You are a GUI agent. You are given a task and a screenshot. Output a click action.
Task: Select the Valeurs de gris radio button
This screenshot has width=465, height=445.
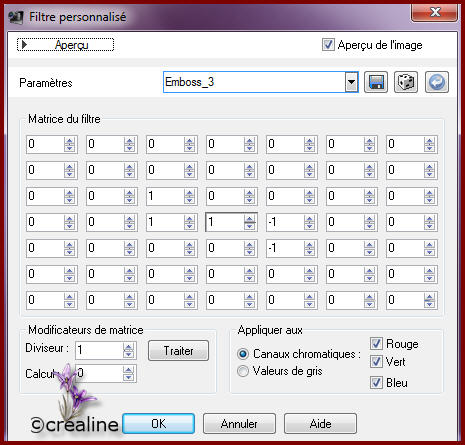coord(243,371)
